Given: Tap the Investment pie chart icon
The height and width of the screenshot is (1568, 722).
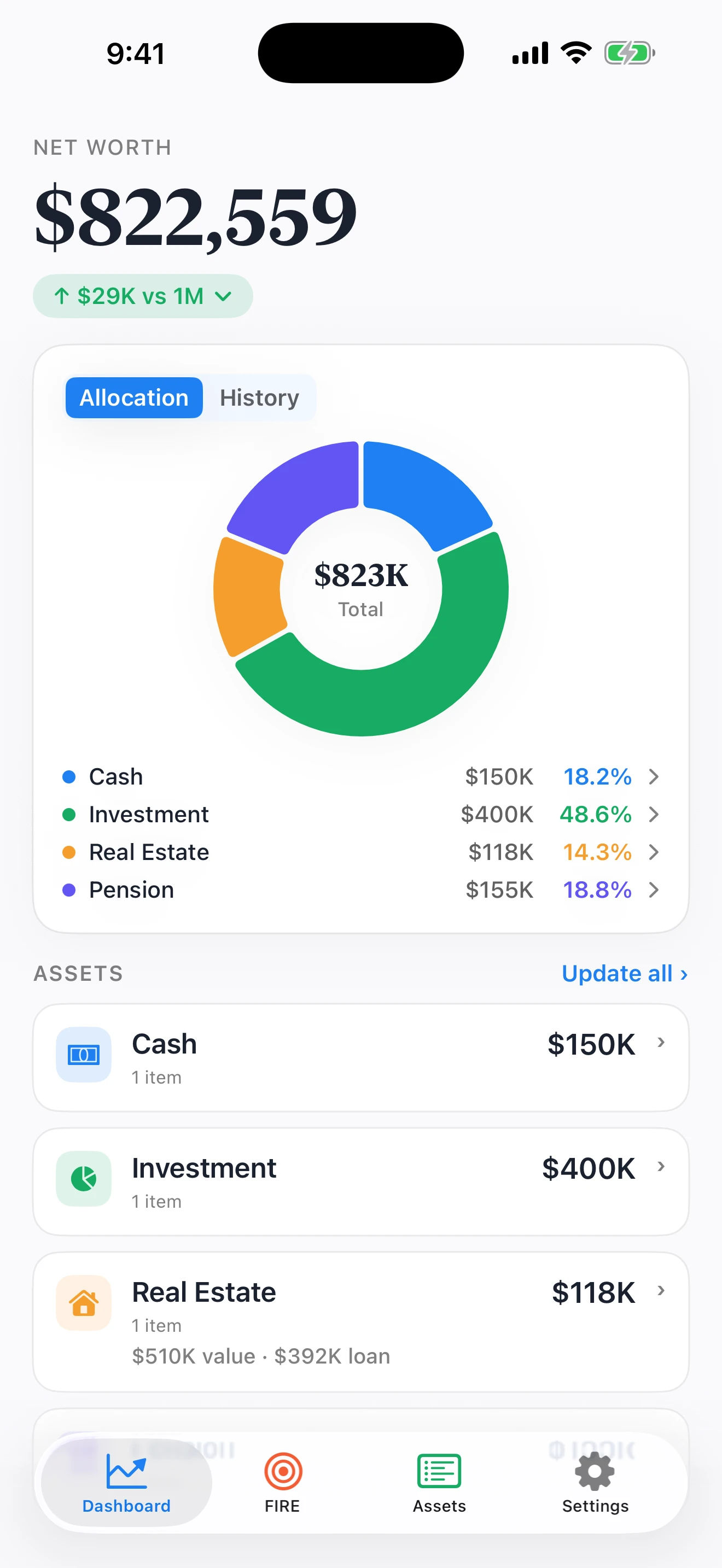Looking at the screenshot, I should click(x=83, y=1178).
